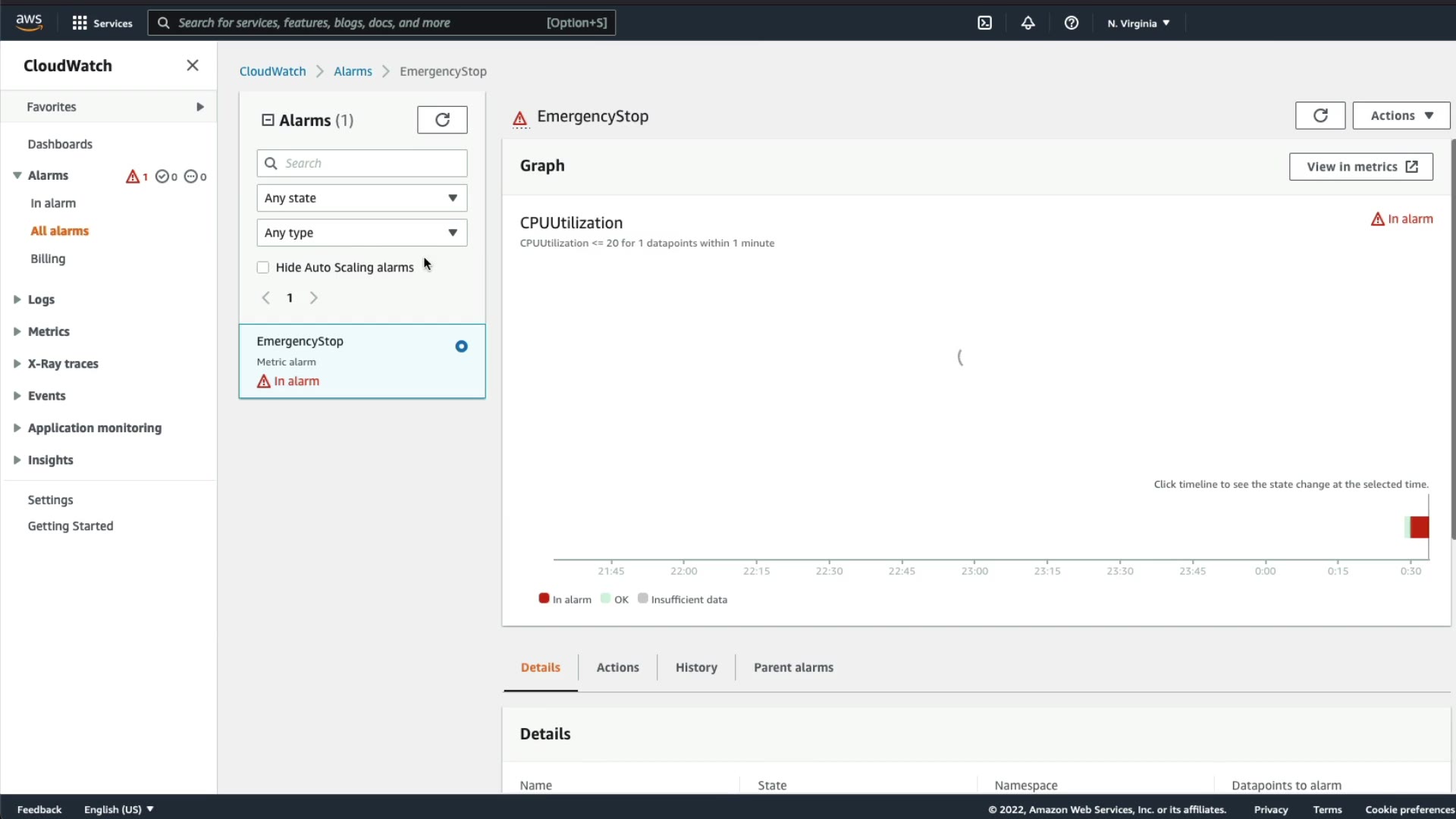
Task: Switch to the Parent alarms tab
Action: tap(793, 667)
